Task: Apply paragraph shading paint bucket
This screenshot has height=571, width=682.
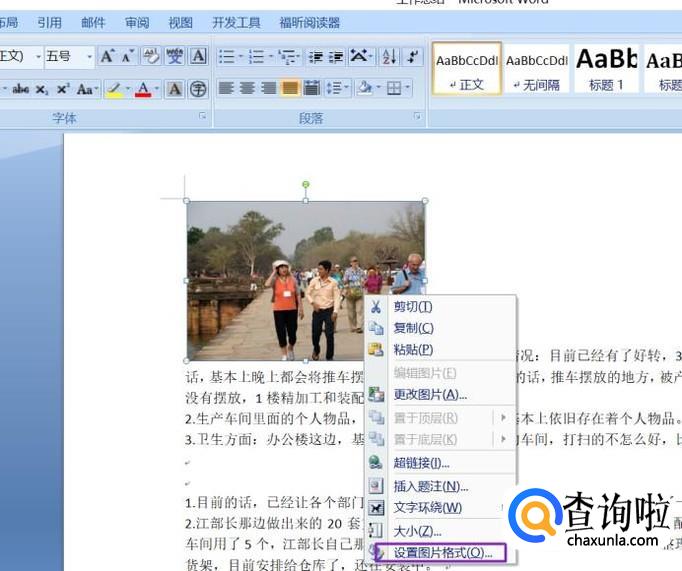Action: pyautogui.click(x=364, y=88)
